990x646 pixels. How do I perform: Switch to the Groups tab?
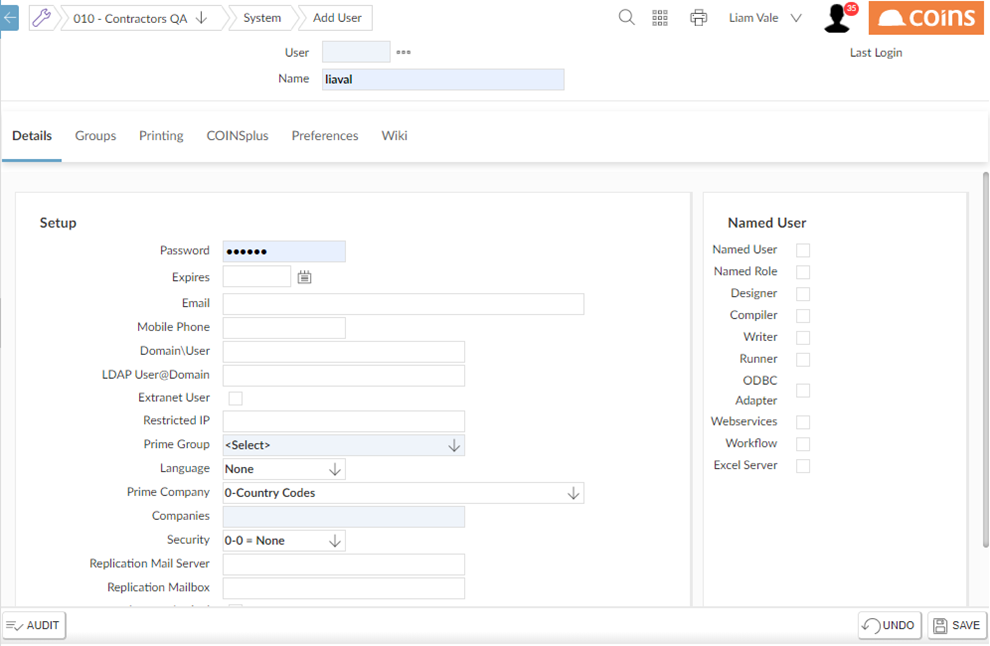click(x=95, y=135)
